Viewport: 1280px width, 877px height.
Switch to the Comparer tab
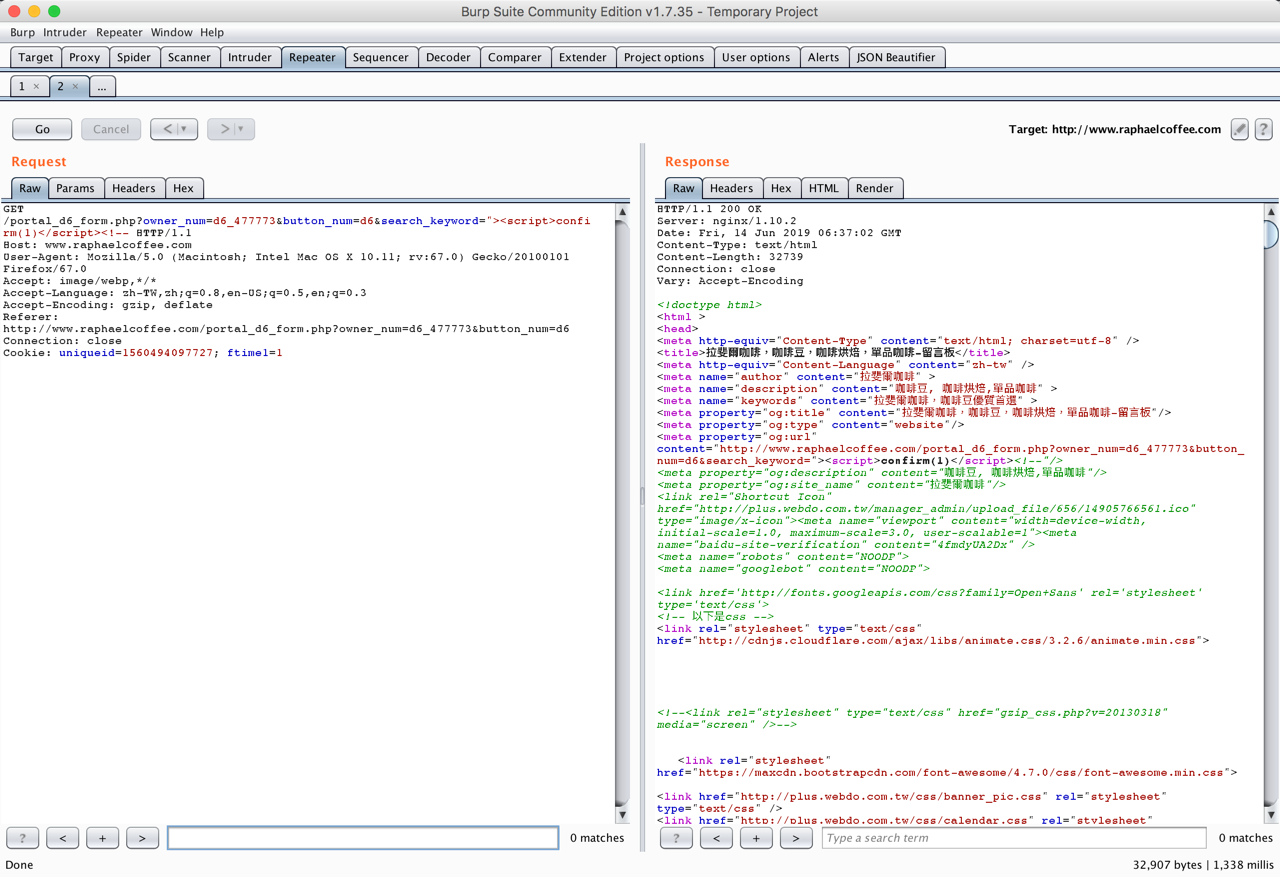[515, 57]
